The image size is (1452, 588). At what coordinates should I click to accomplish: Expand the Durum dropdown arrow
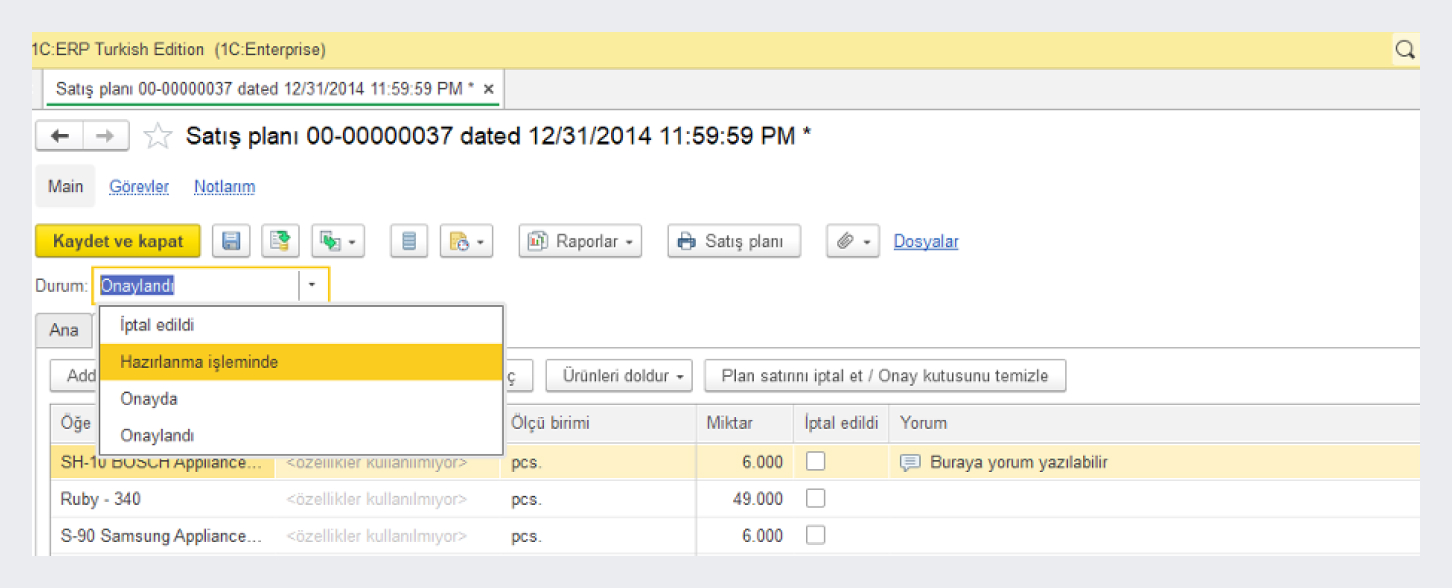tap(312, 286)
